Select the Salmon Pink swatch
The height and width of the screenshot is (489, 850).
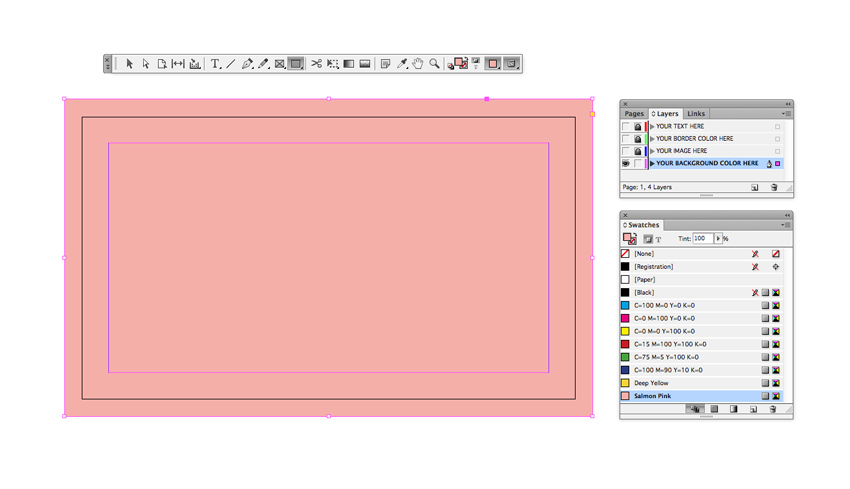click(x=702, y=396)
